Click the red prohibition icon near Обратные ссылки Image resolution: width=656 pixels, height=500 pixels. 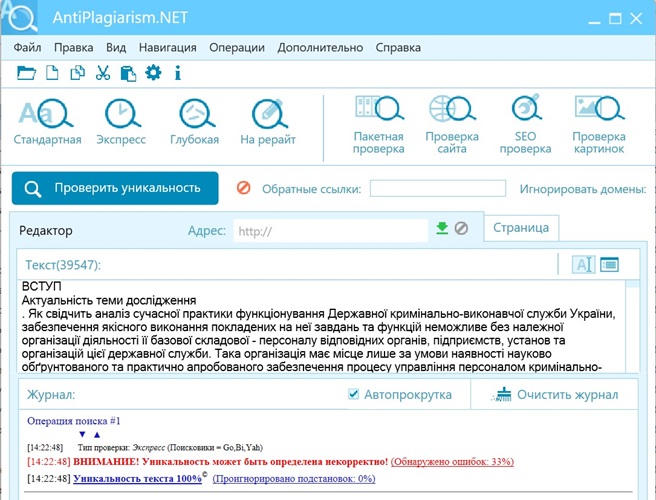tap(243, 188)
